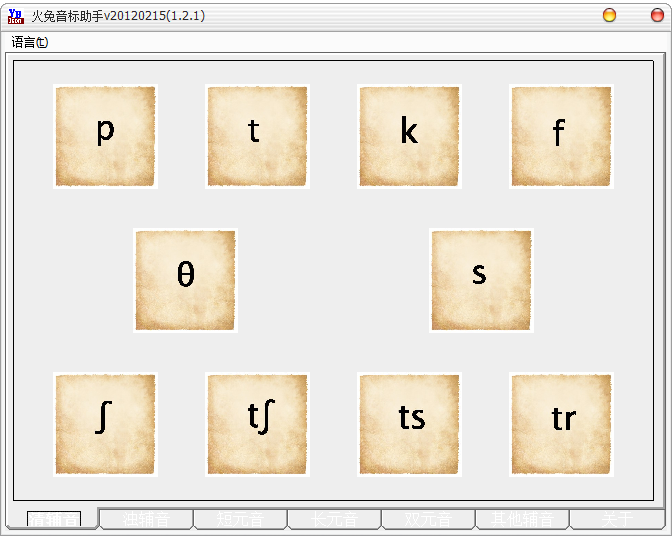Click the 'f' phonetic symbol card
This screenshot has width=672, height=536.
tap(561, 136)
